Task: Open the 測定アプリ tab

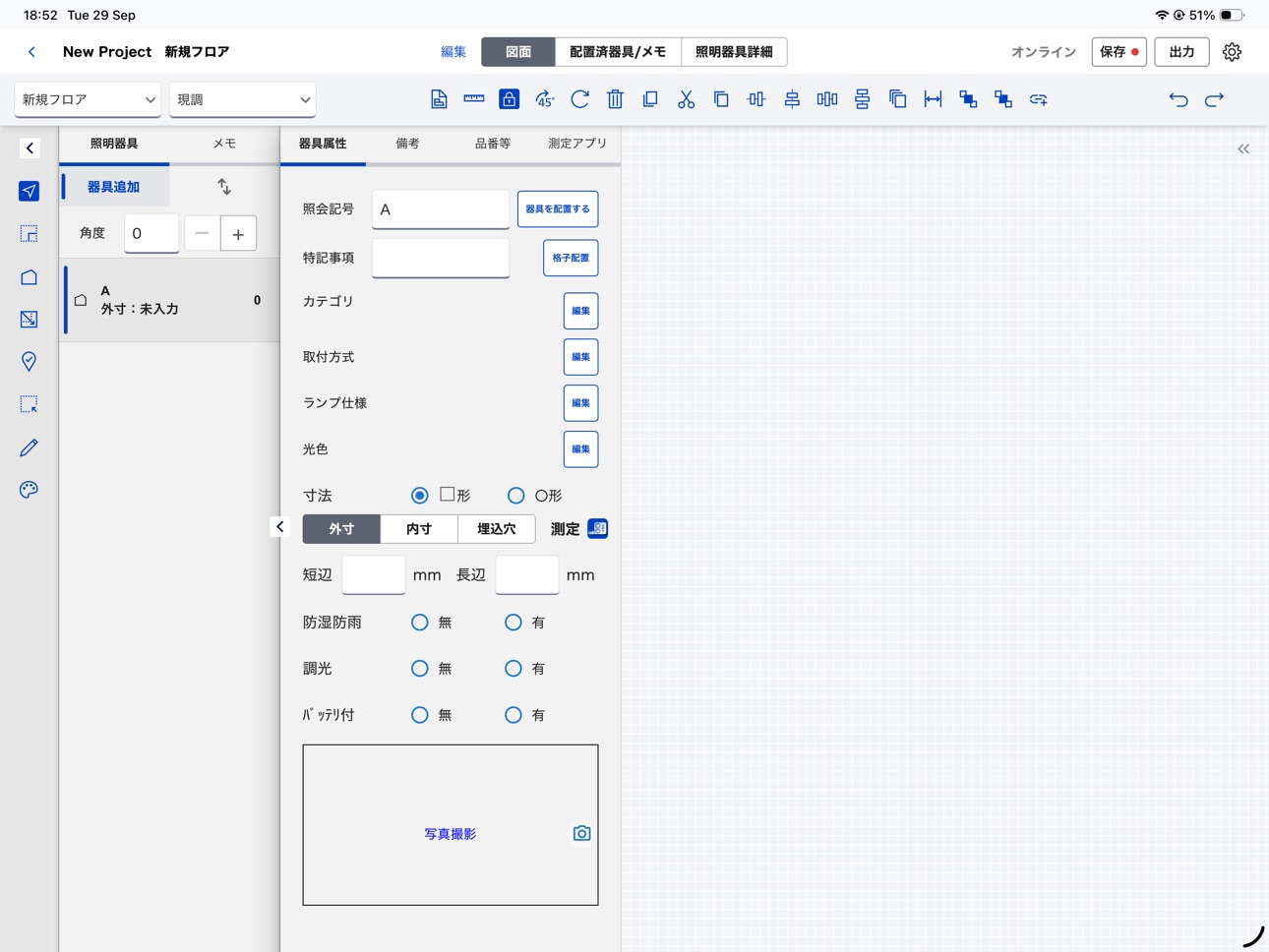Action: pos(577,144)
